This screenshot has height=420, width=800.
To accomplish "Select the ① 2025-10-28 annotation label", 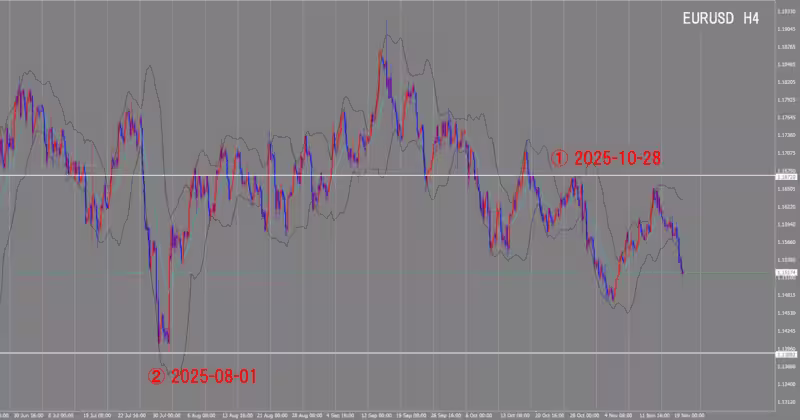I will 606,158.
